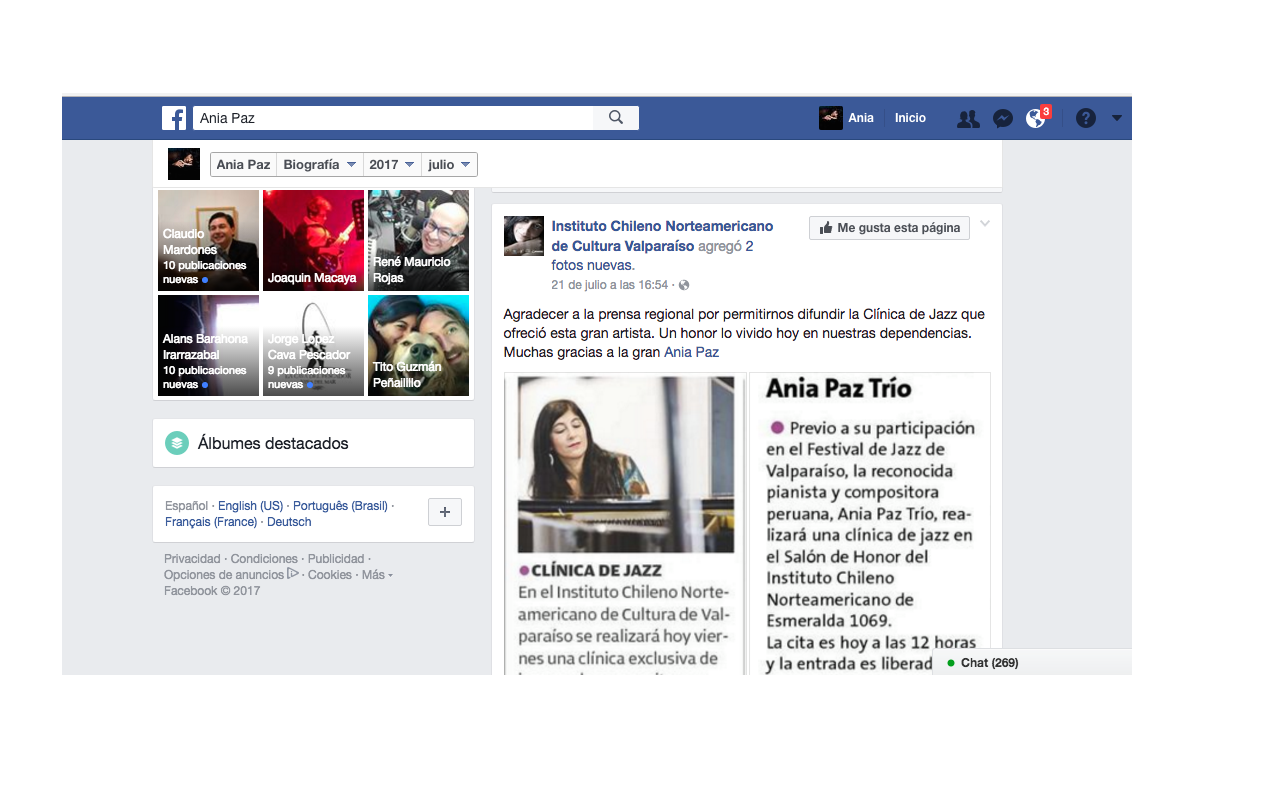Open the Publicidad footer link
The width and height of the screenshot is (1280, 800).
click(x=336, y=559)
